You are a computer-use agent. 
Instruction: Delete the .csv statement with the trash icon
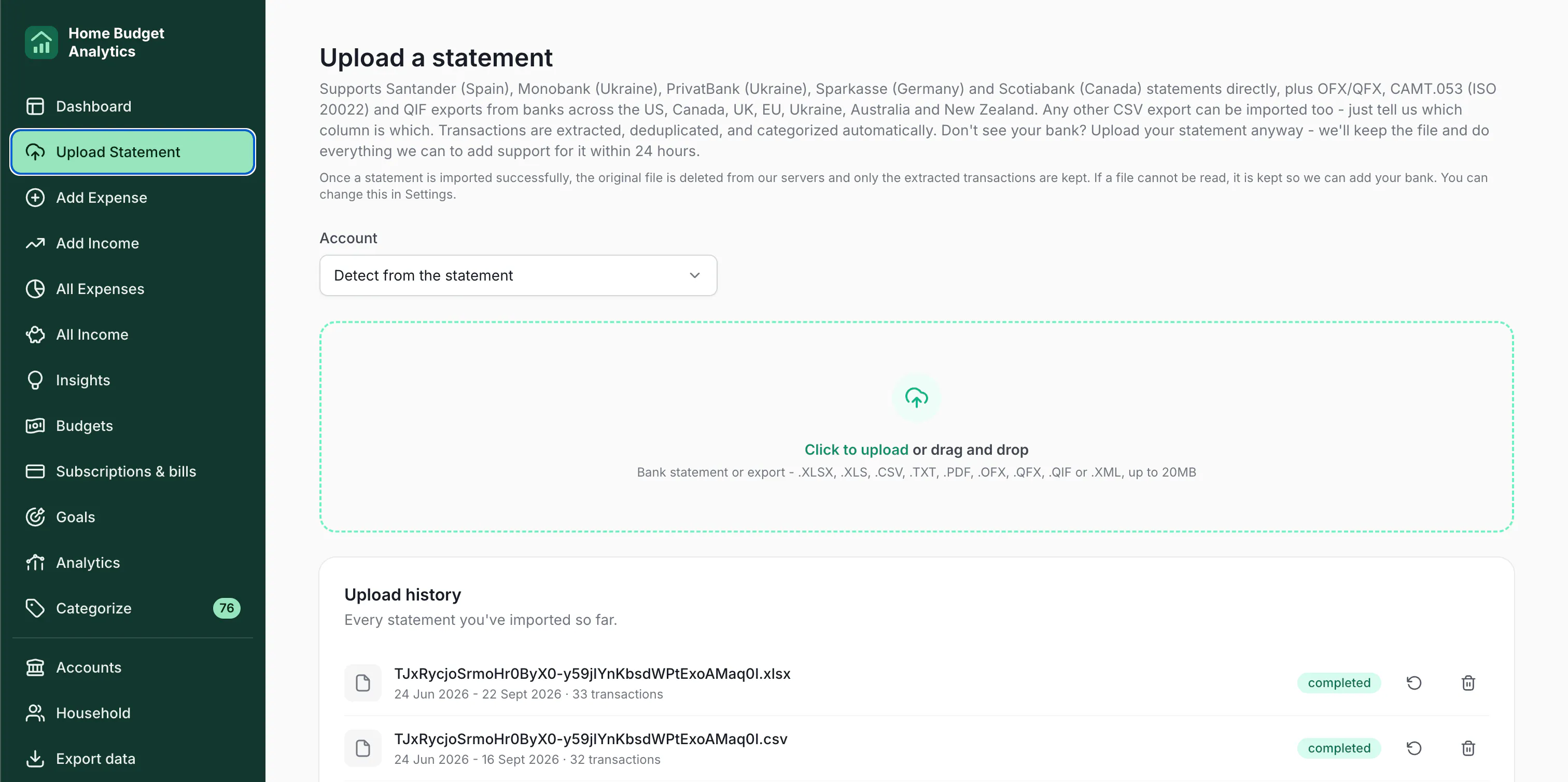(1468, 748)
